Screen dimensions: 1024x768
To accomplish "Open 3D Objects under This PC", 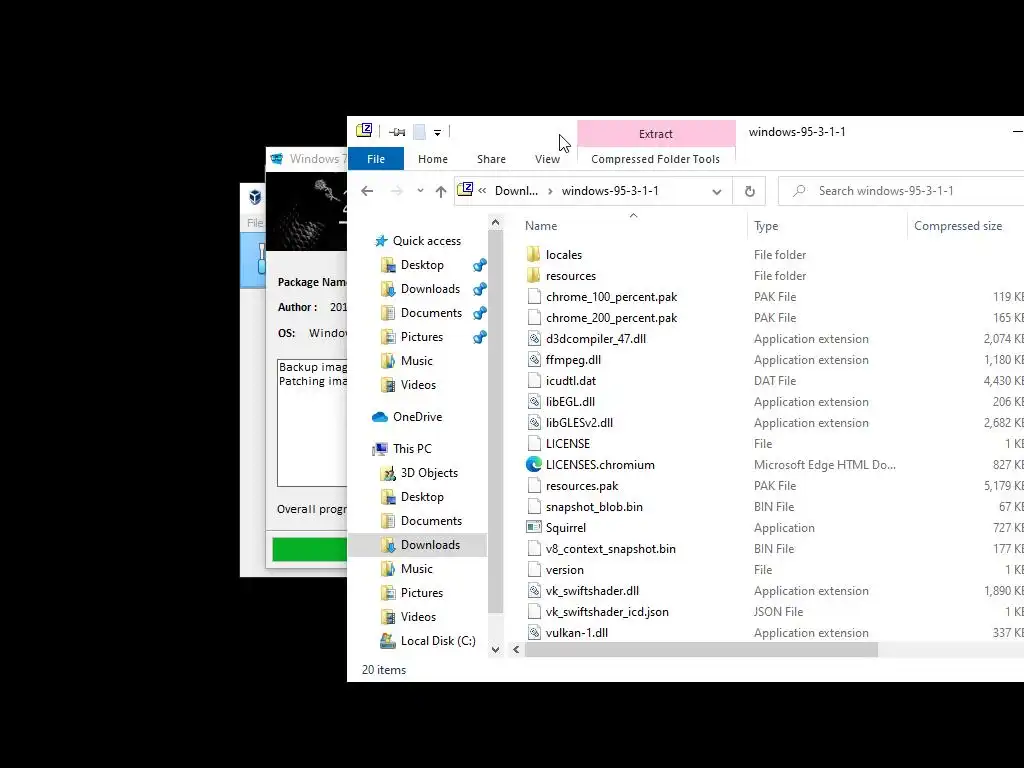I will pyautogui.click(x=428, y=473).
